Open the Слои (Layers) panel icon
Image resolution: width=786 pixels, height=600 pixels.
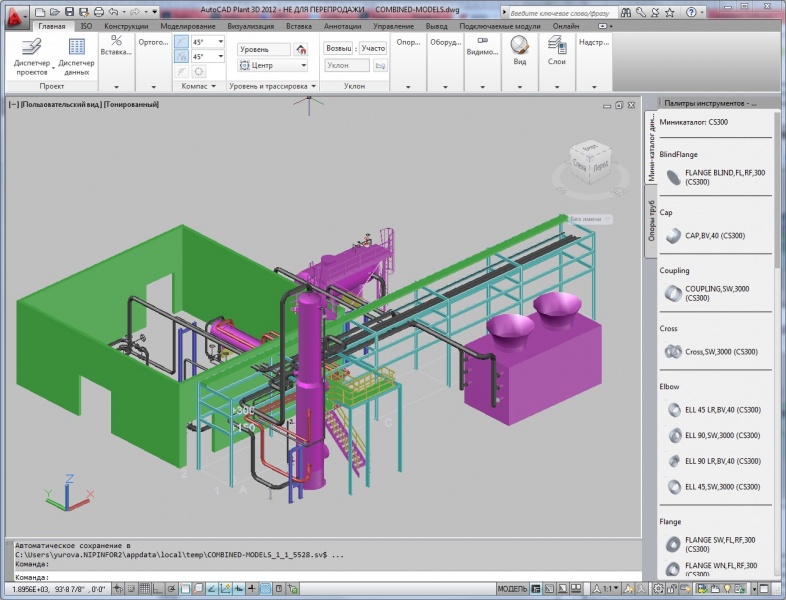pos(557,50)
